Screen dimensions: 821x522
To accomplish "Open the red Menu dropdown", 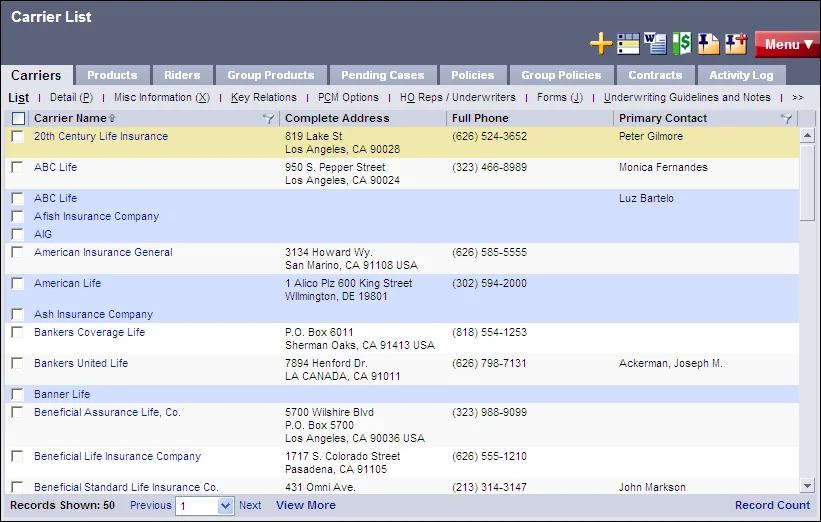I will coord(787,45).
